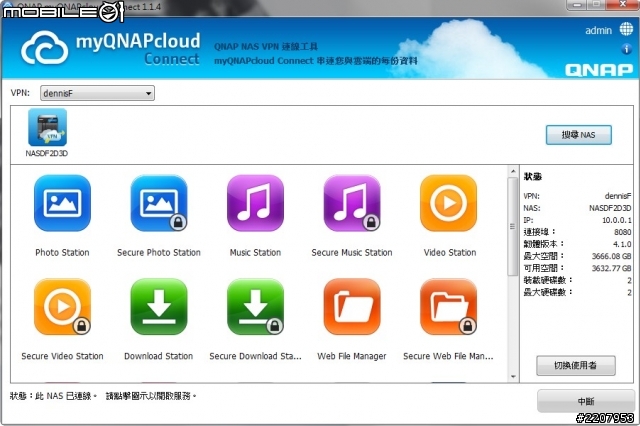Click the 中斷 disconnect button

pos(586,402)
